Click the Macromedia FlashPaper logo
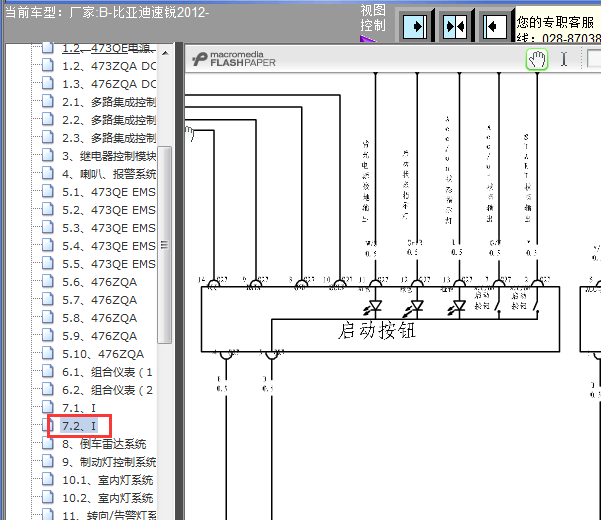This screenshot has width=601, height=520. point(234,59)
